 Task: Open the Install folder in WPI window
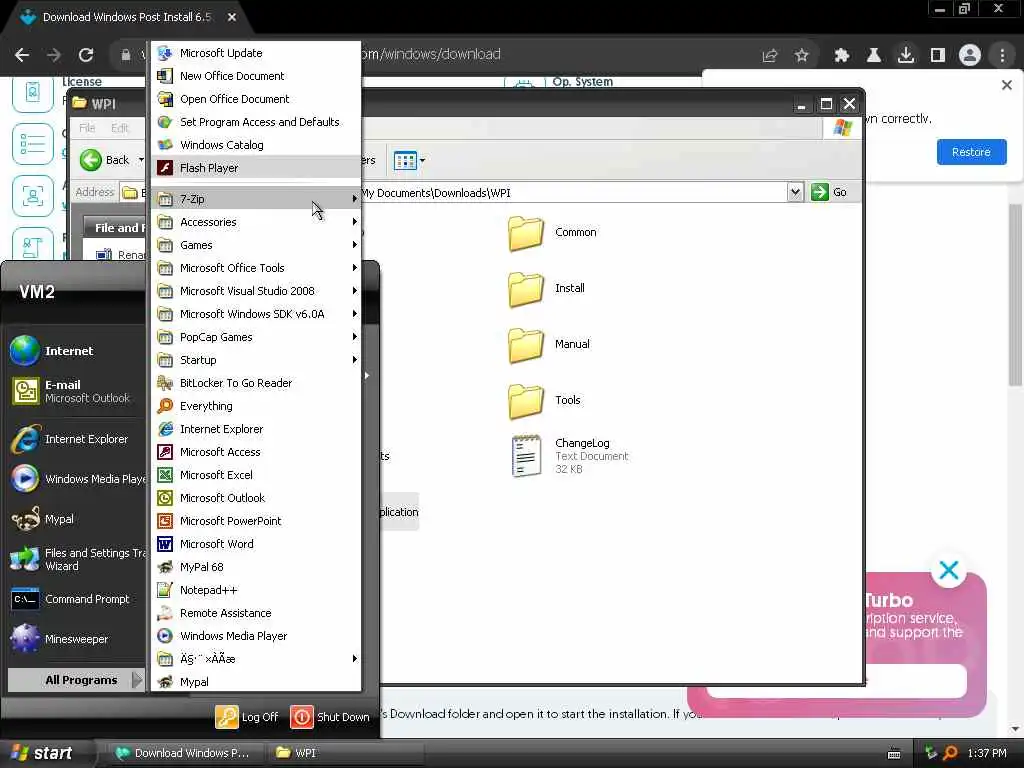point(547,289)
